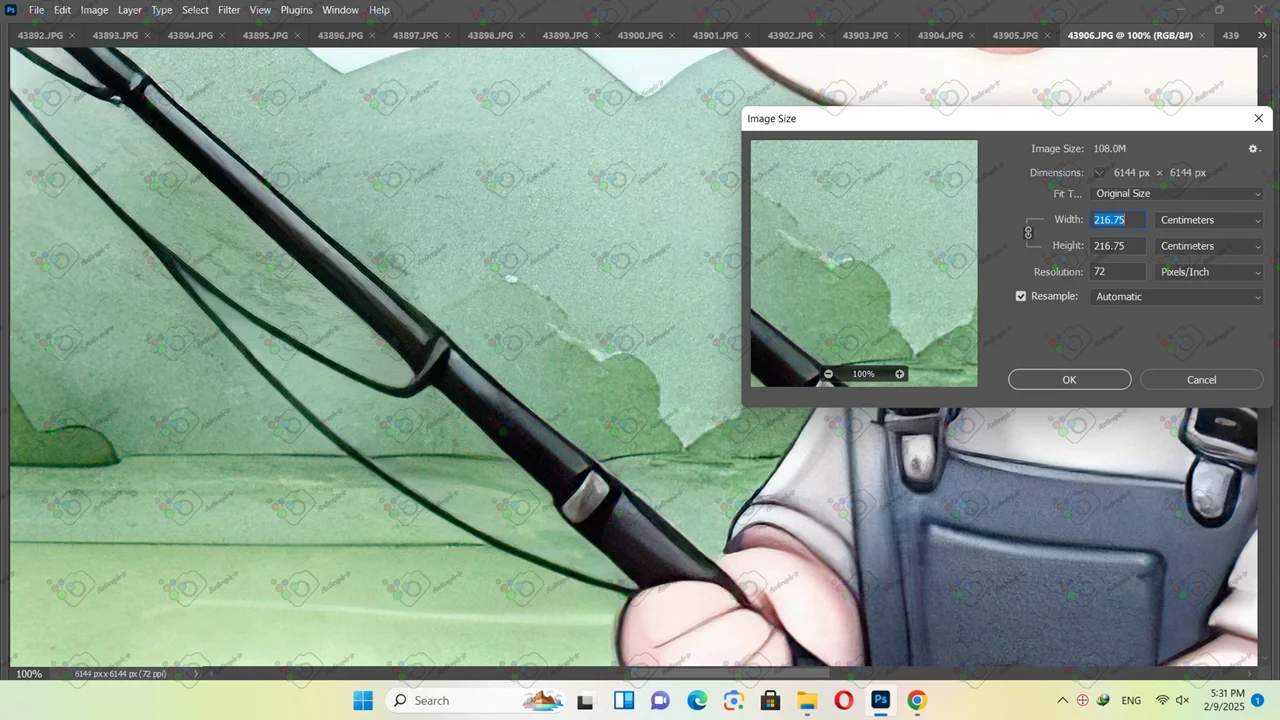Open Microsoft Edge from the taskbar
Viewport: 1280px width, 720px height.
point(697,700)
